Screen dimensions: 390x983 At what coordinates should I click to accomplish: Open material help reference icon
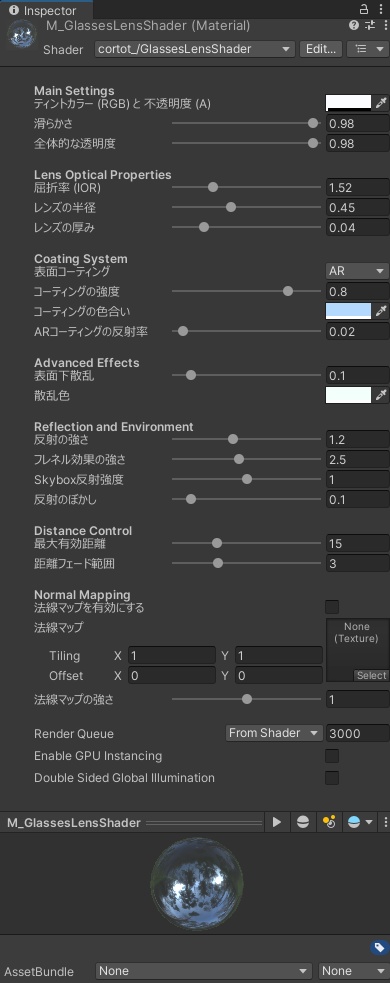tap(354, 26)
